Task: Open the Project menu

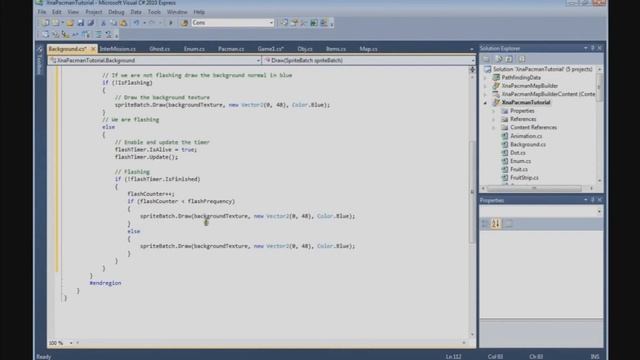Action: click(94, 12)
